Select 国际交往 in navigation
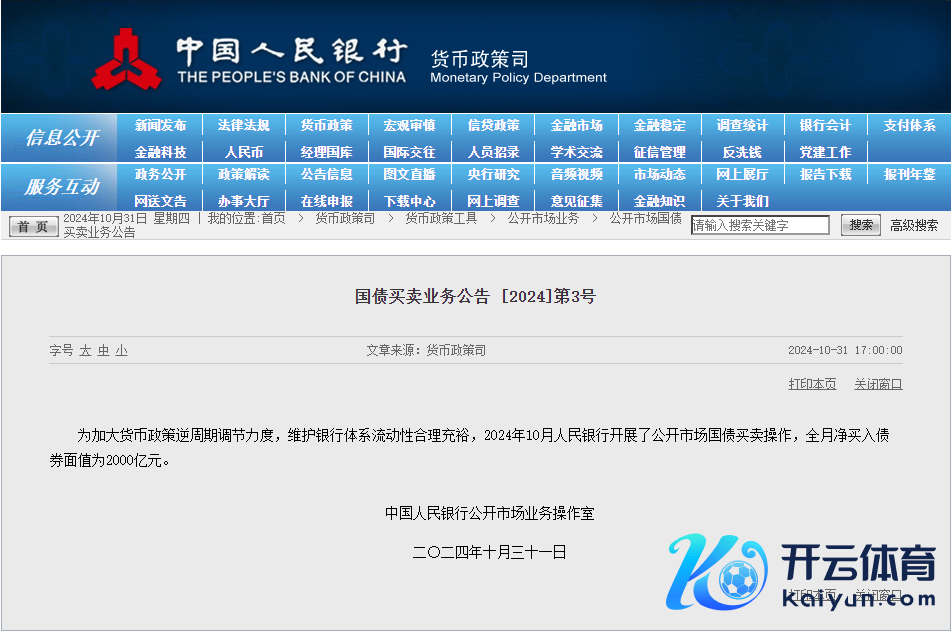The image size is (951, 632). pos(409,152)
